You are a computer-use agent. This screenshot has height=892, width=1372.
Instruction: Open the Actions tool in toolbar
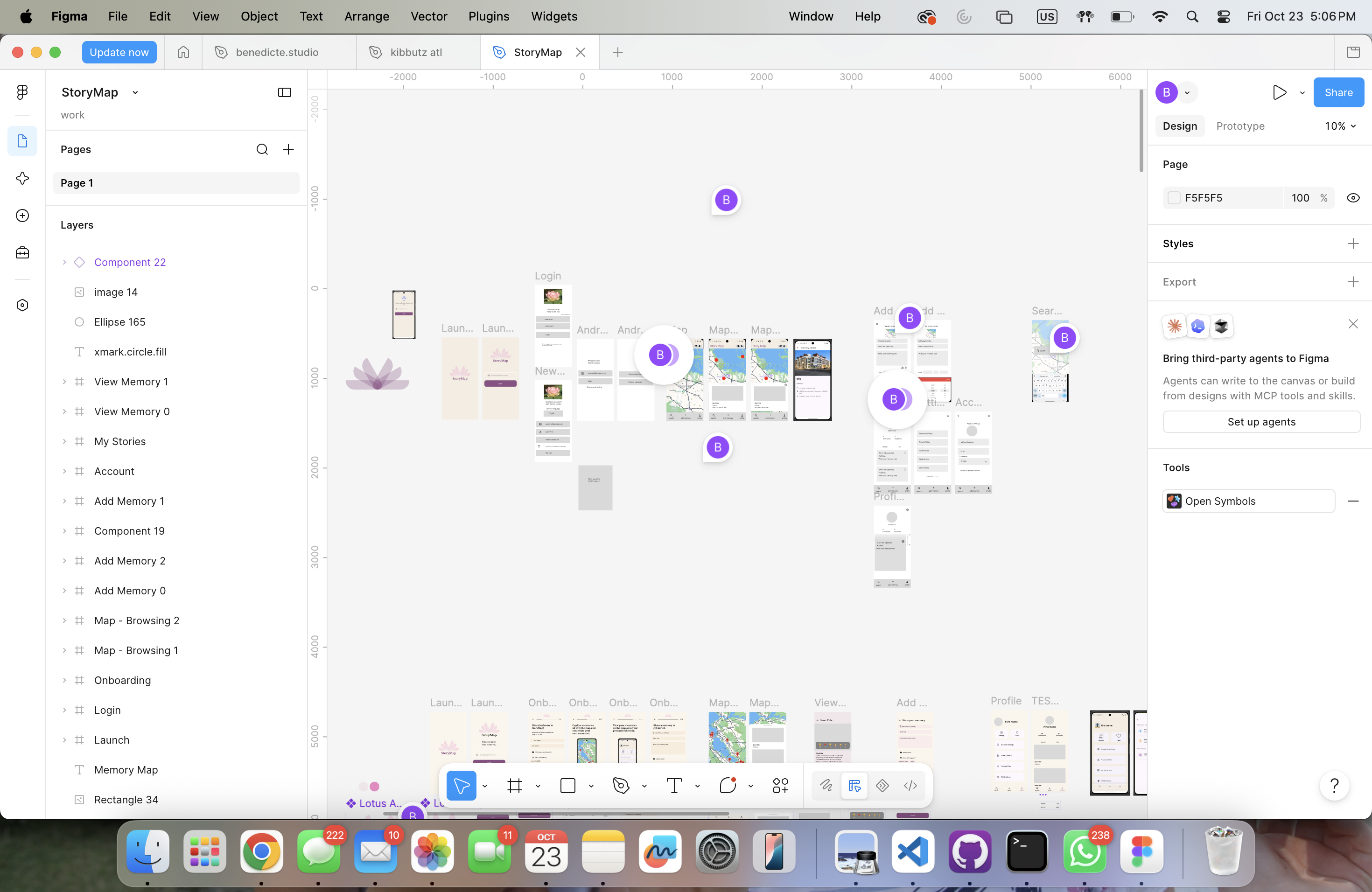click(x=781, y=785)
